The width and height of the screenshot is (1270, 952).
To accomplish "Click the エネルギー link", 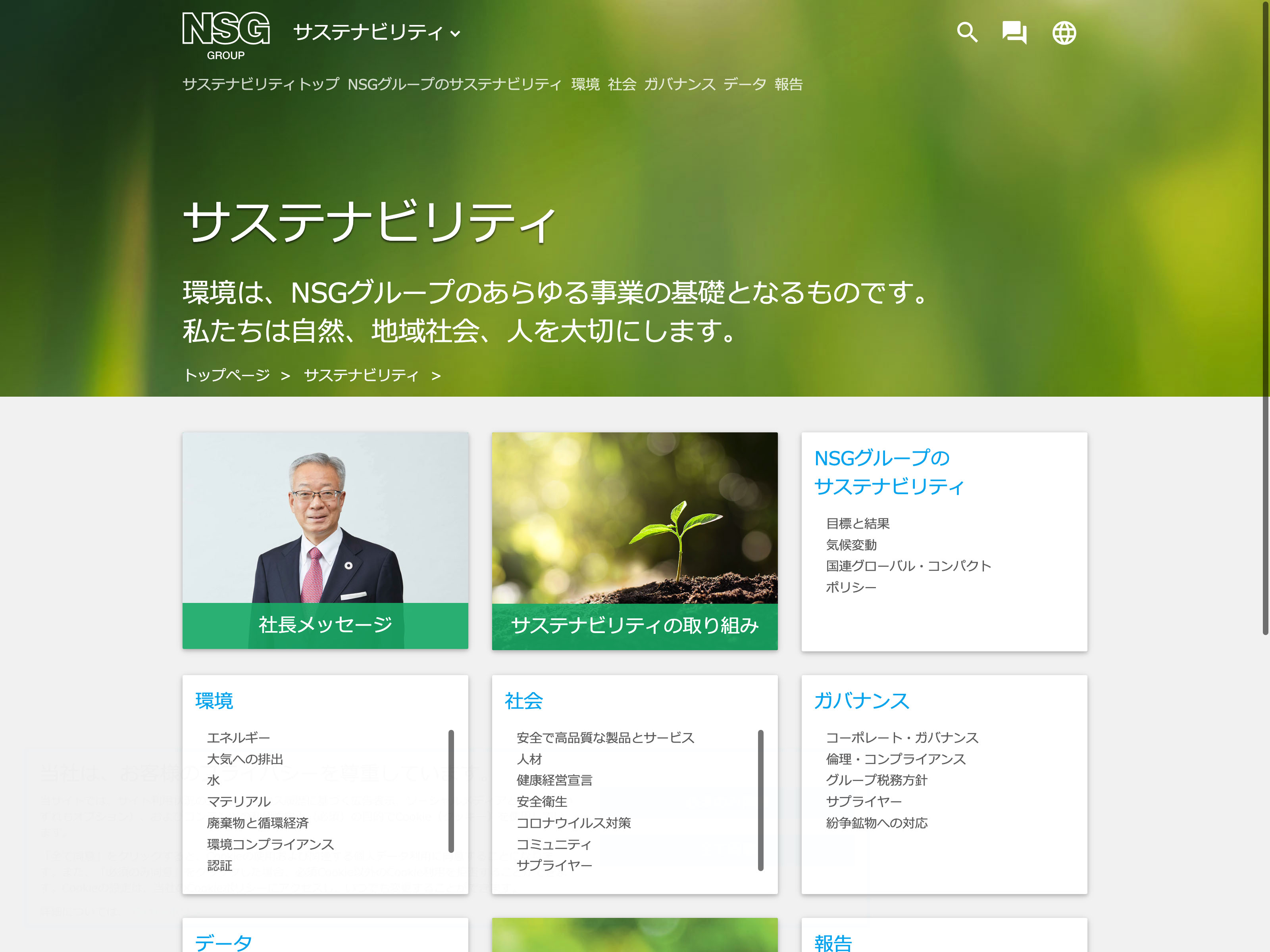I will [238, 737].
